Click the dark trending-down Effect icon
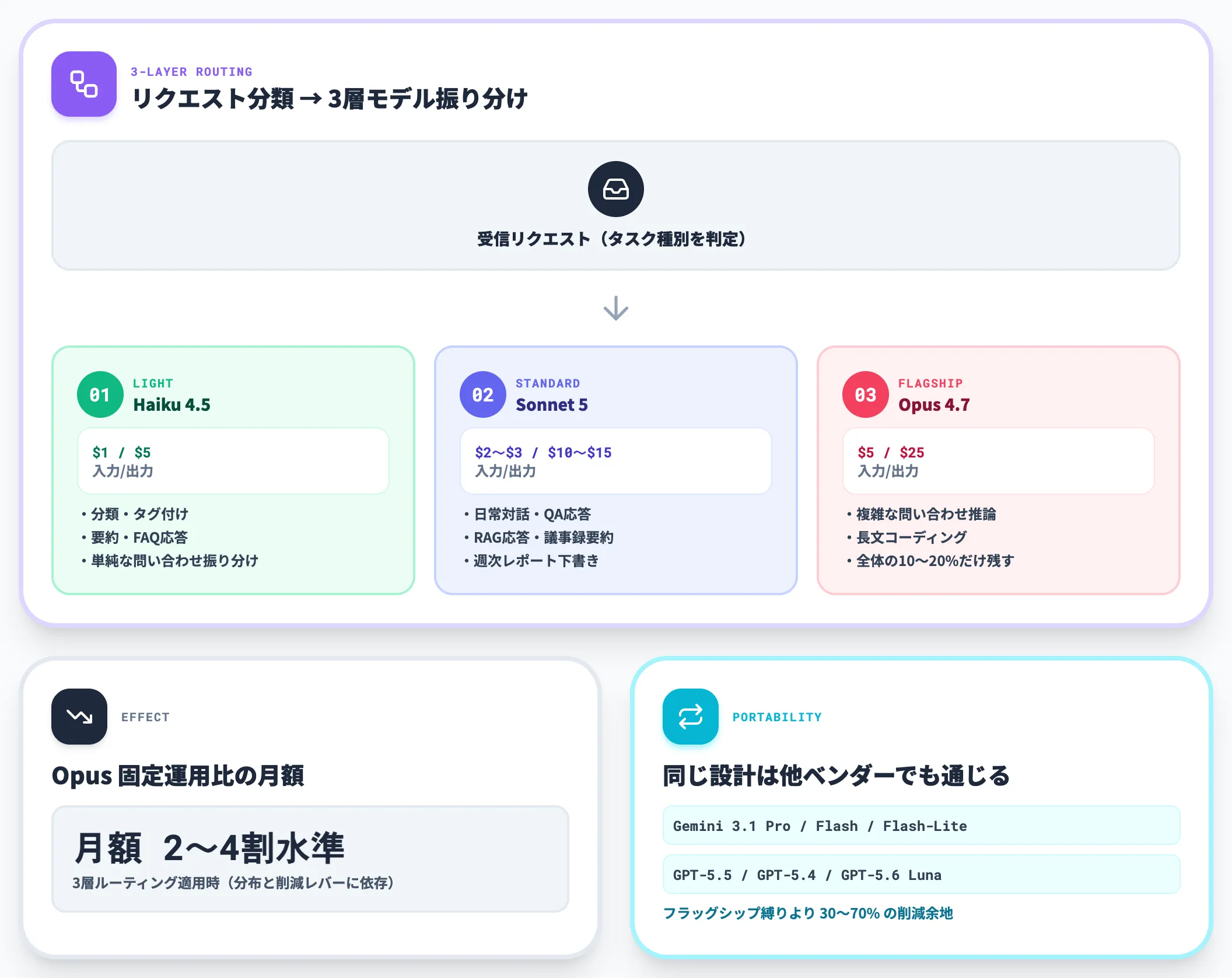1232x978 pixels. (79, 717)
